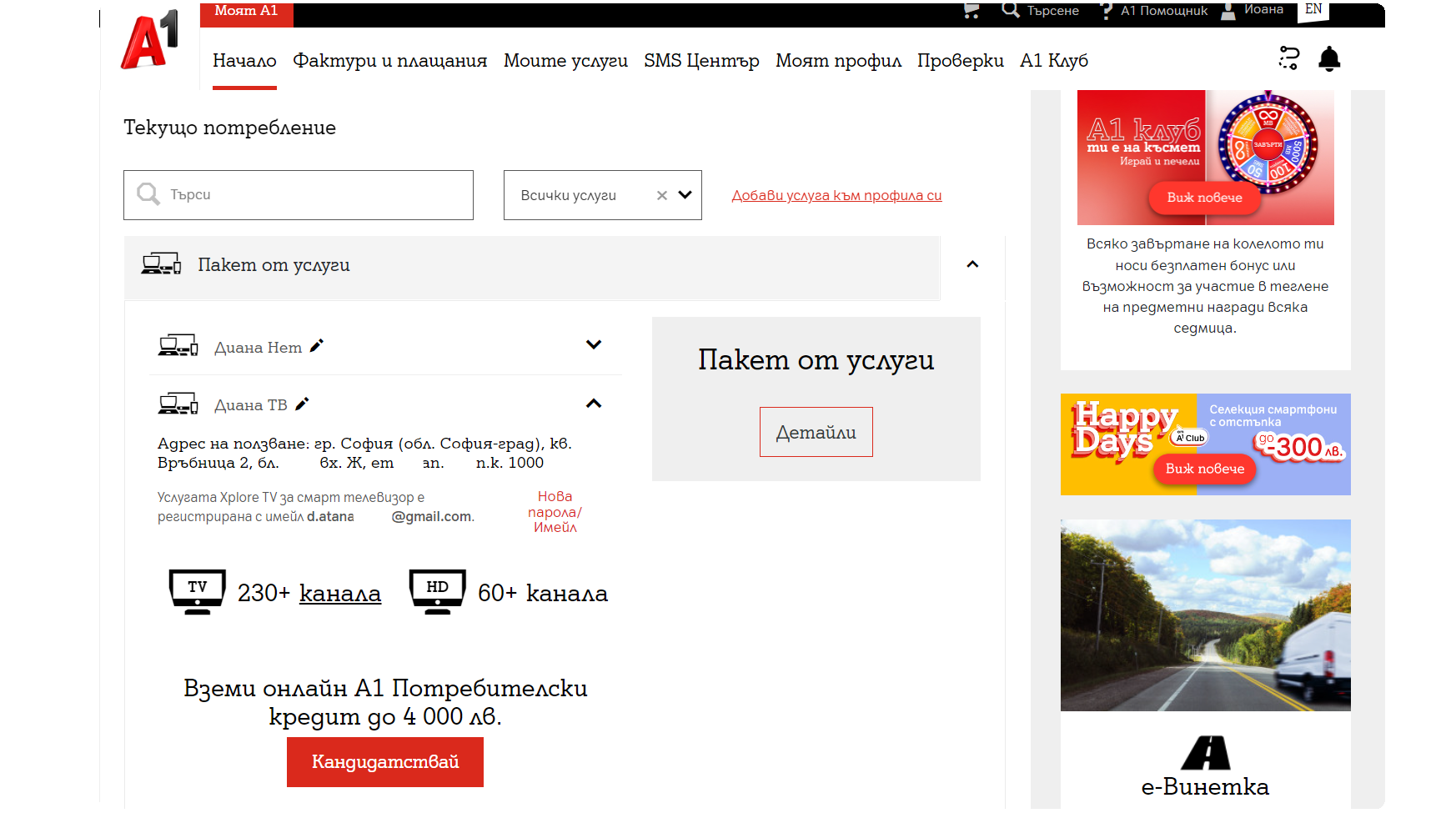Click the Текущо потребление heading
Viewport: 1456px width, 818px height.
230,128
